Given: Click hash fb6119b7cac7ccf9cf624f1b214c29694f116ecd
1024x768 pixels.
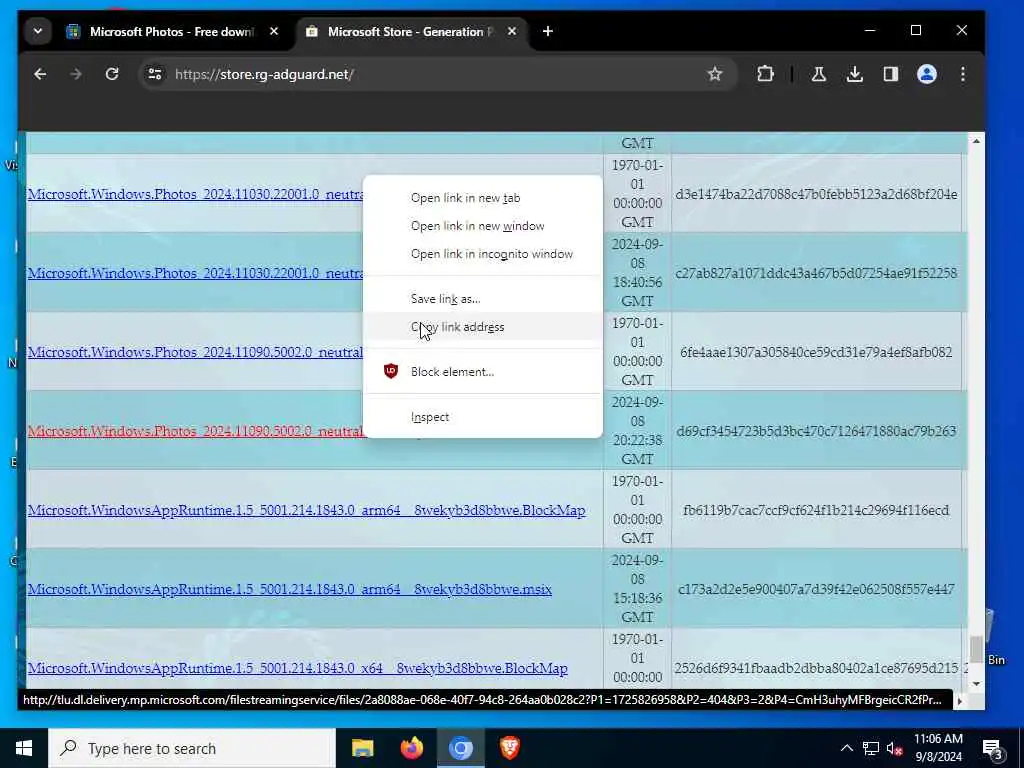Looking at the screenshot, I should pyautogui.click(x=816, y=510).
